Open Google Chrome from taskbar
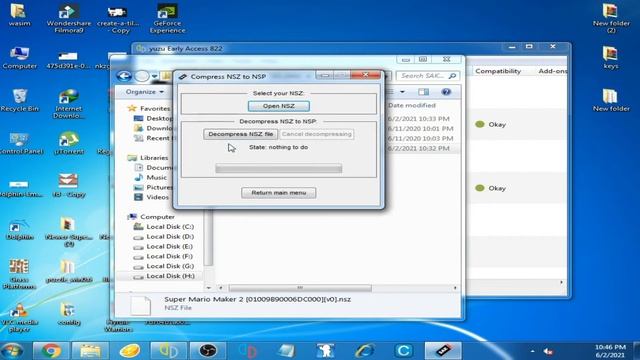640x360 pixels. [x=51, y=351]
